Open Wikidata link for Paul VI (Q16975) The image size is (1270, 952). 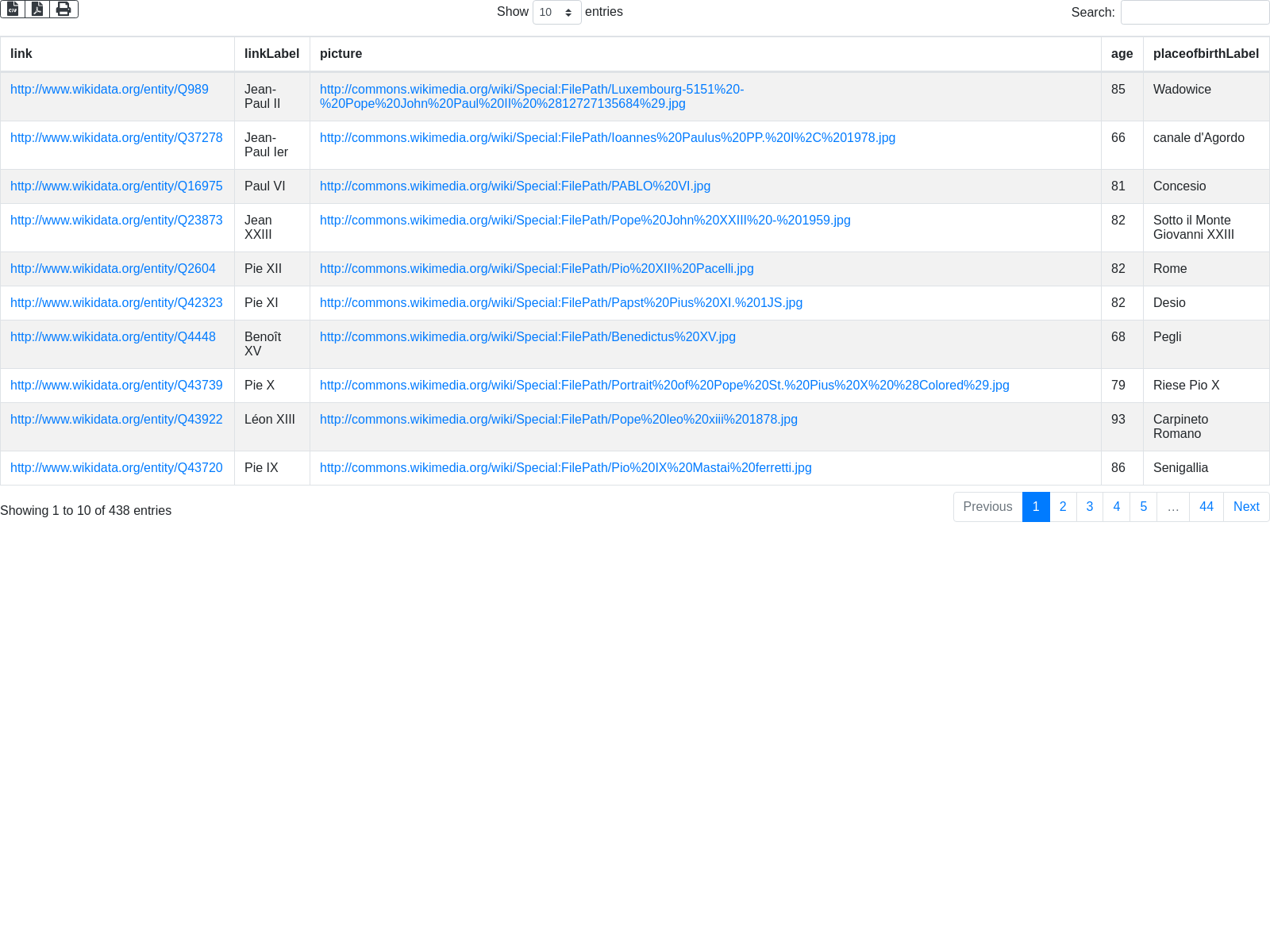(x=116, y=186)
